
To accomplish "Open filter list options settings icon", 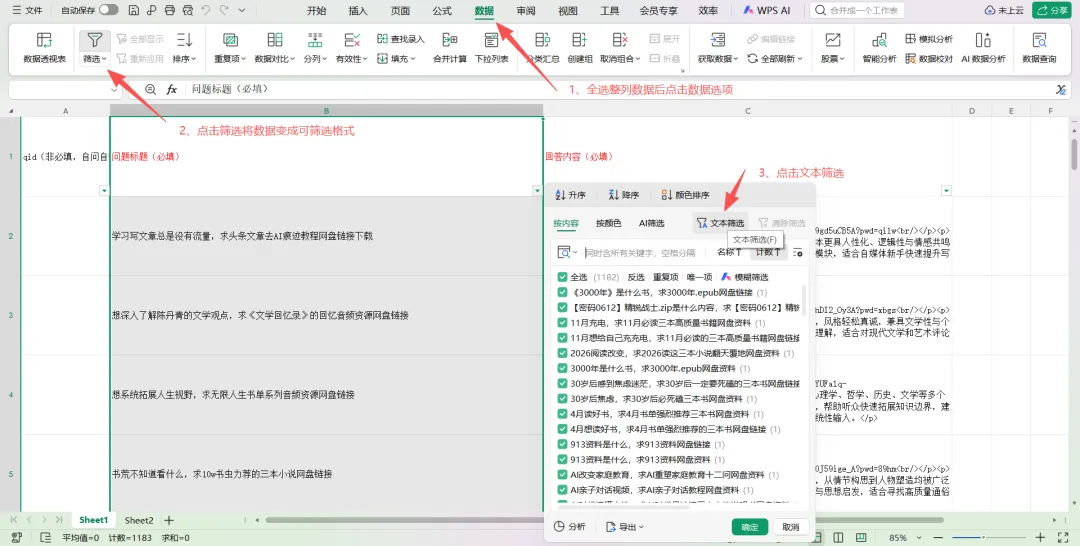I will click(x=797, y=253).
